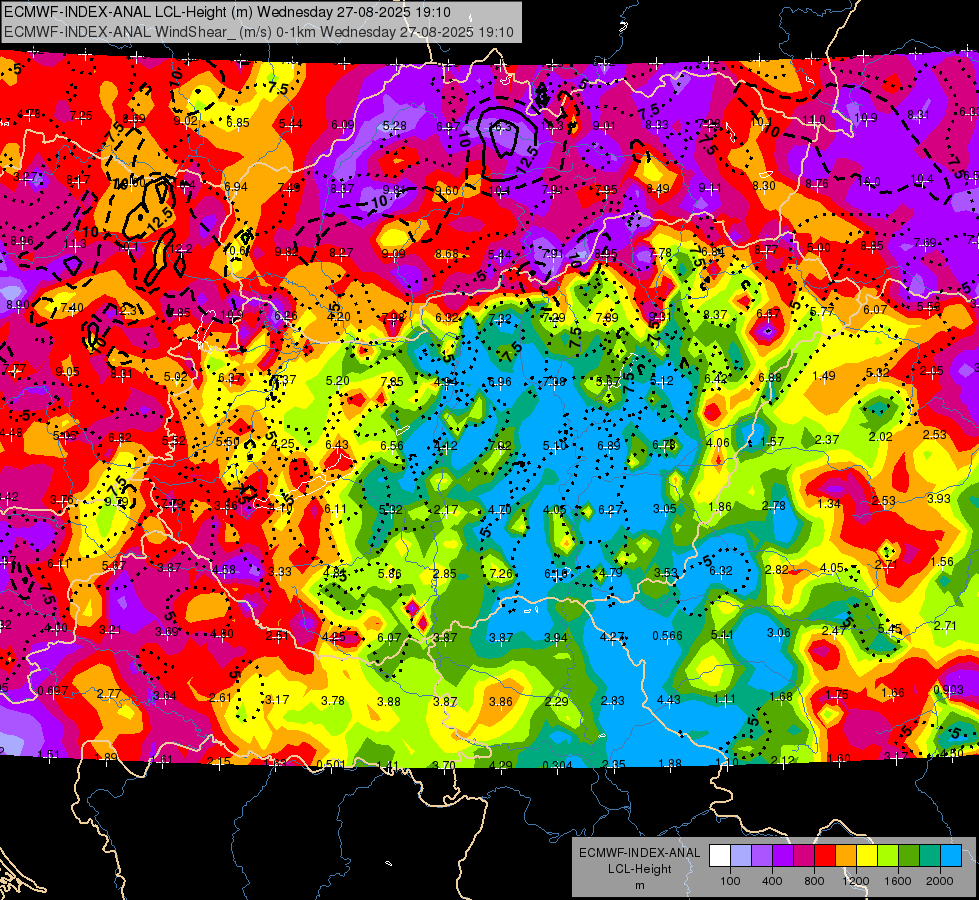Click the wind shear value "3.78"
Image resolution: width=979 pixels, height=900 pixels.
(x=333, y=701)
